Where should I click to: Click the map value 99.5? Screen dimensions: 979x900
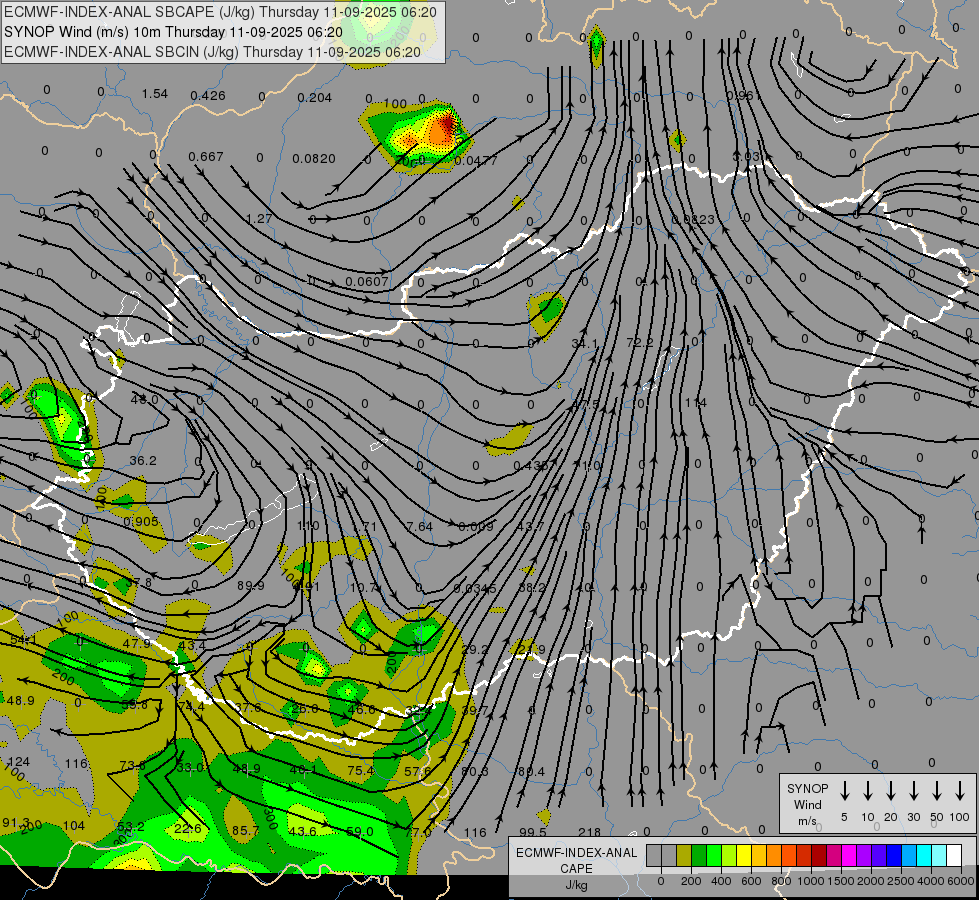pyautogui.click(x=533, y=832)
